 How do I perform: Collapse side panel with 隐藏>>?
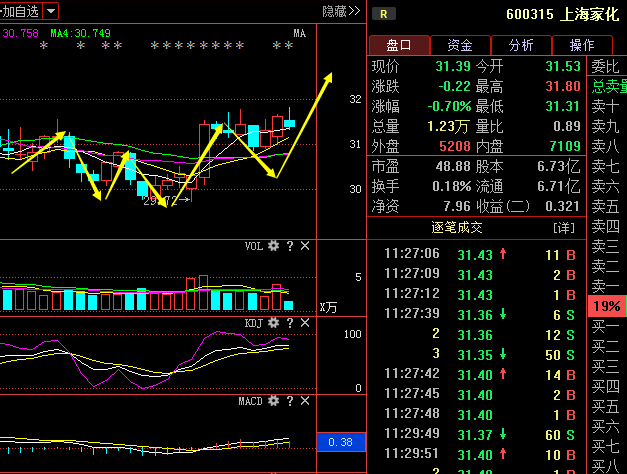pos(340,11)
